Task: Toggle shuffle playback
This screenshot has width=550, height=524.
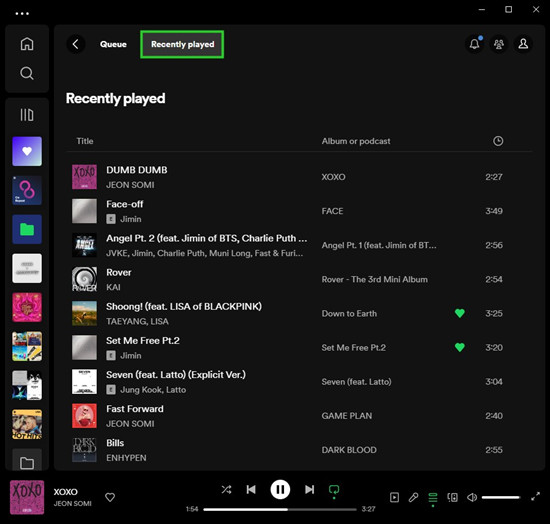Action: tap(226, 490)
